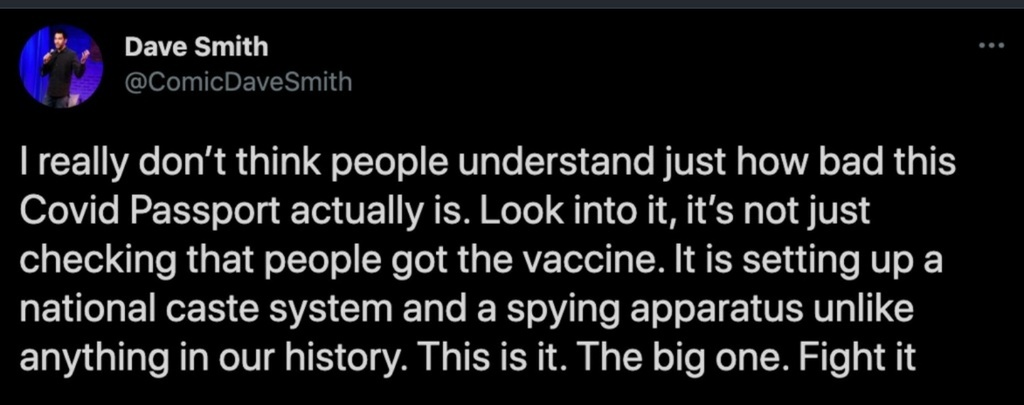The width and height of the screenshot is (1024, 405).
Task: Visit the @ComicDaveSmith handle link
Action: (x=236, y=82)
